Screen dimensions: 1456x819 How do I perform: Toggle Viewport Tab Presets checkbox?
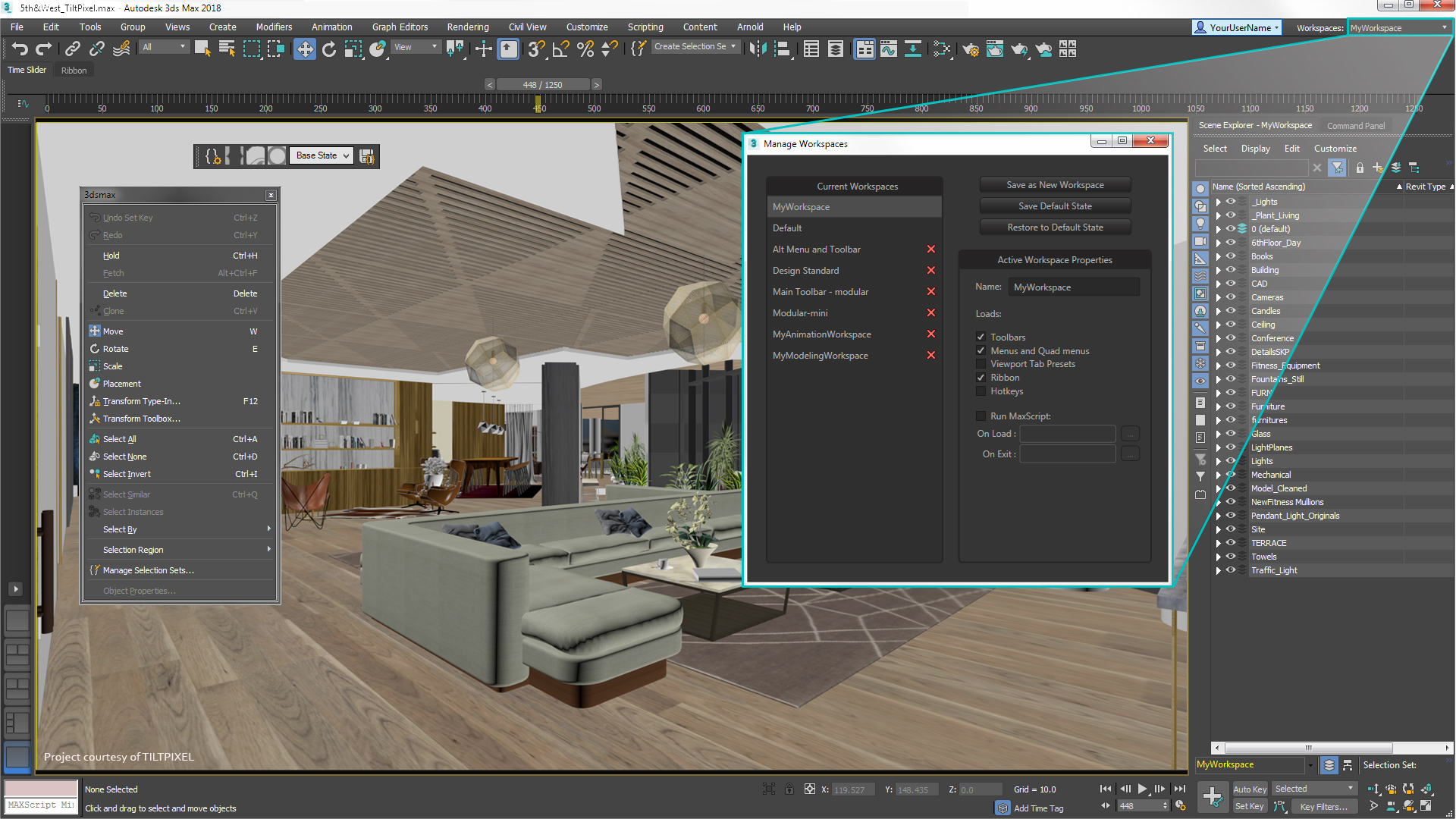(x=982, y=364)
